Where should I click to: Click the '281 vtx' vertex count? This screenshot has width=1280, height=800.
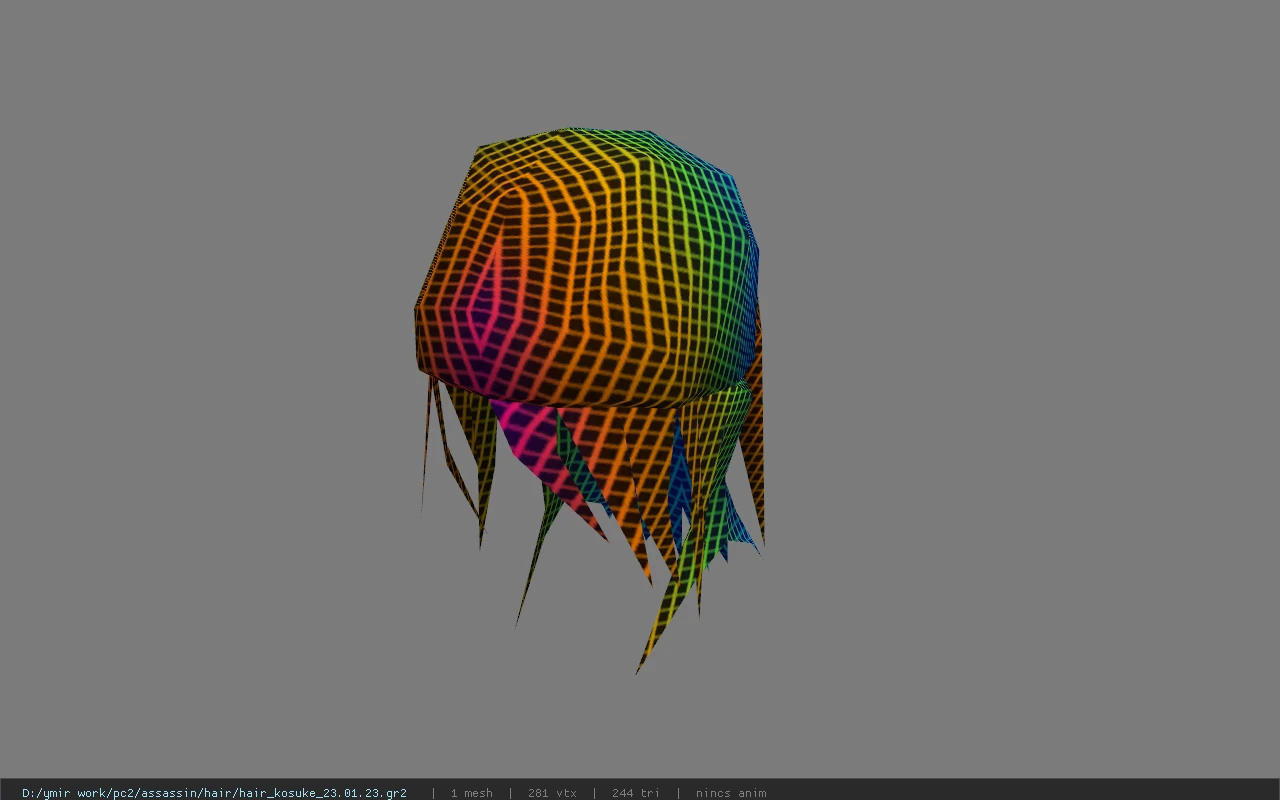[552, 793]
